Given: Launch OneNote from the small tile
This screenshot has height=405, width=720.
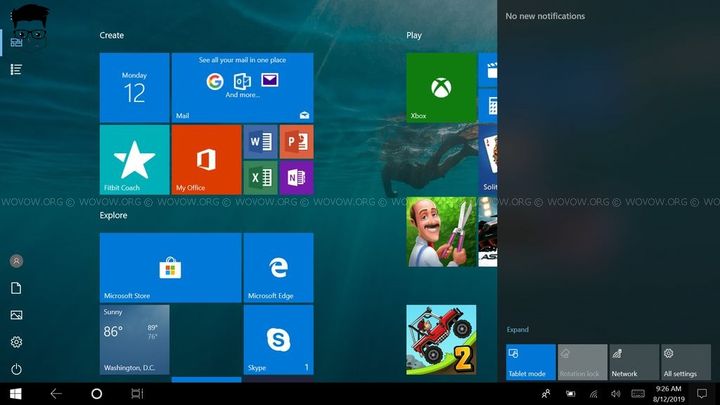Looking at the screenshot, I should coord(297,177).
